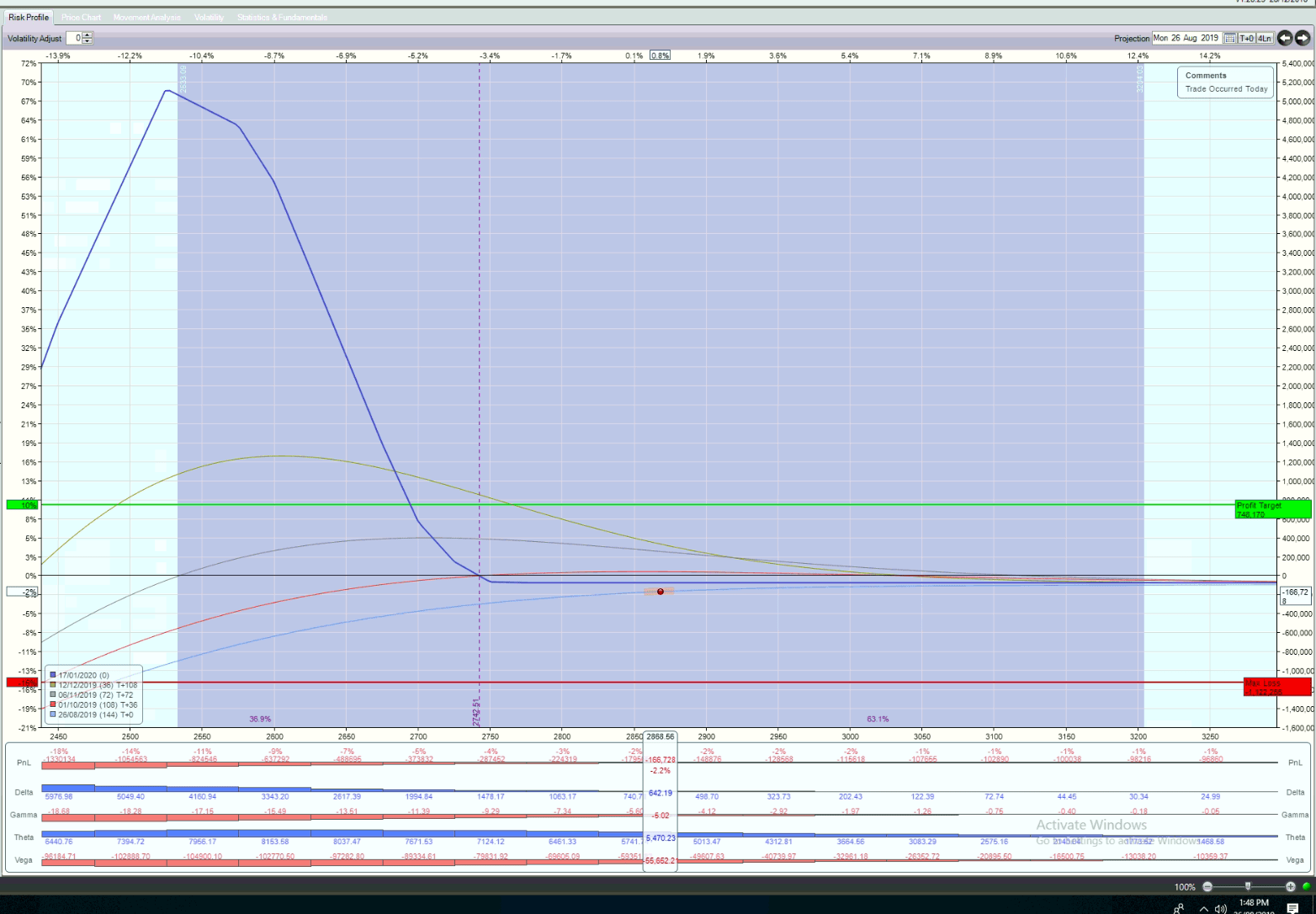Click the 0.8% highlighted percent marker

pos(660,56)
